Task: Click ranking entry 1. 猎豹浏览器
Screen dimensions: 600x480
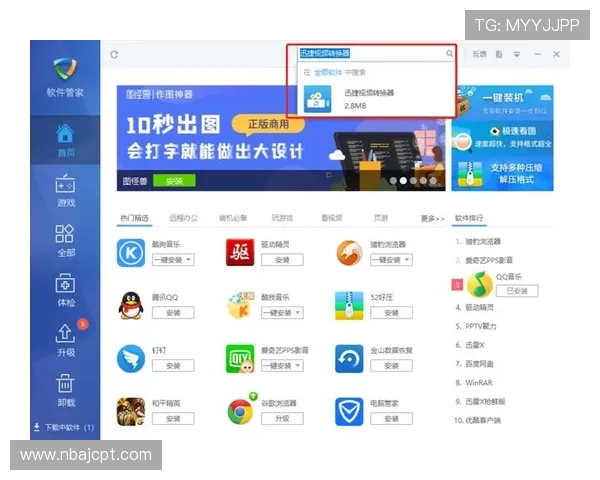Action: pos(478,242)
